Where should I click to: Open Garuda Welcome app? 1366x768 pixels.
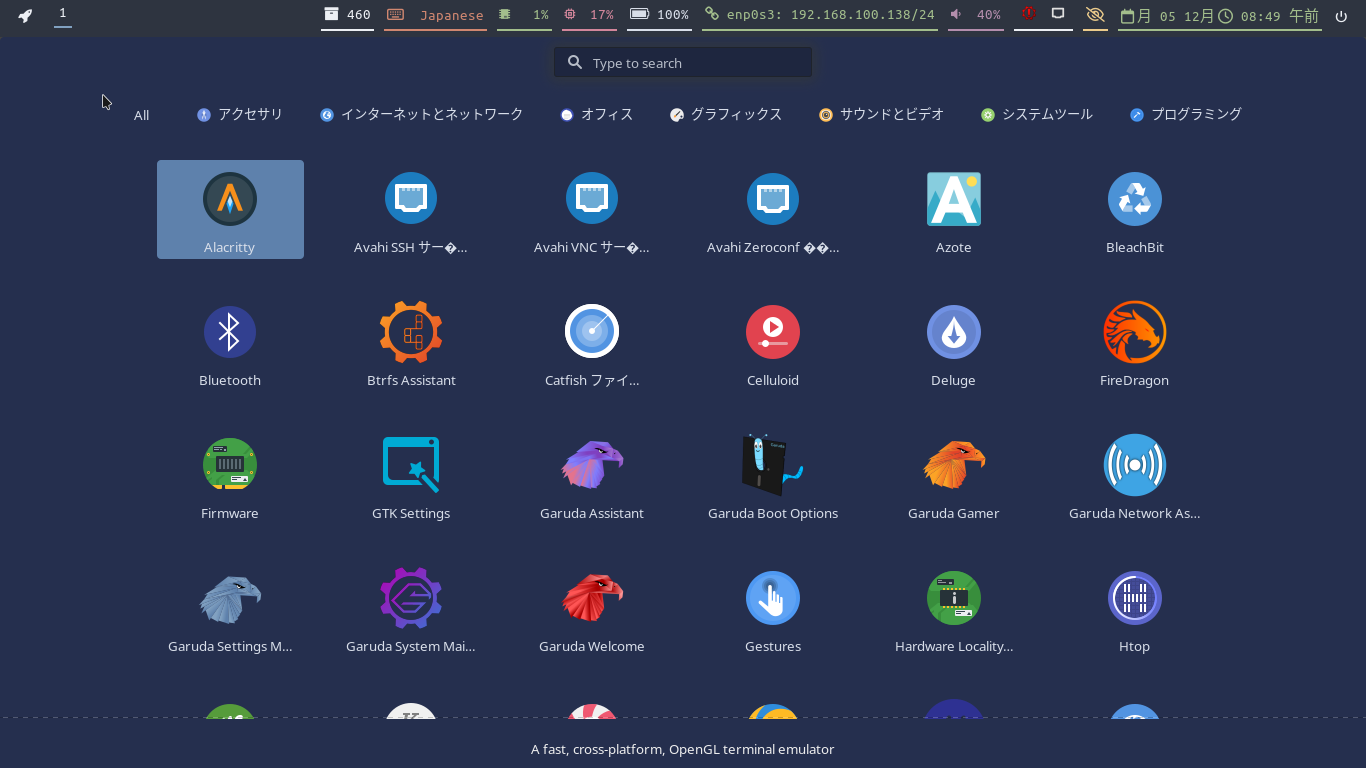pyautogui.click(x=592, y=608)
